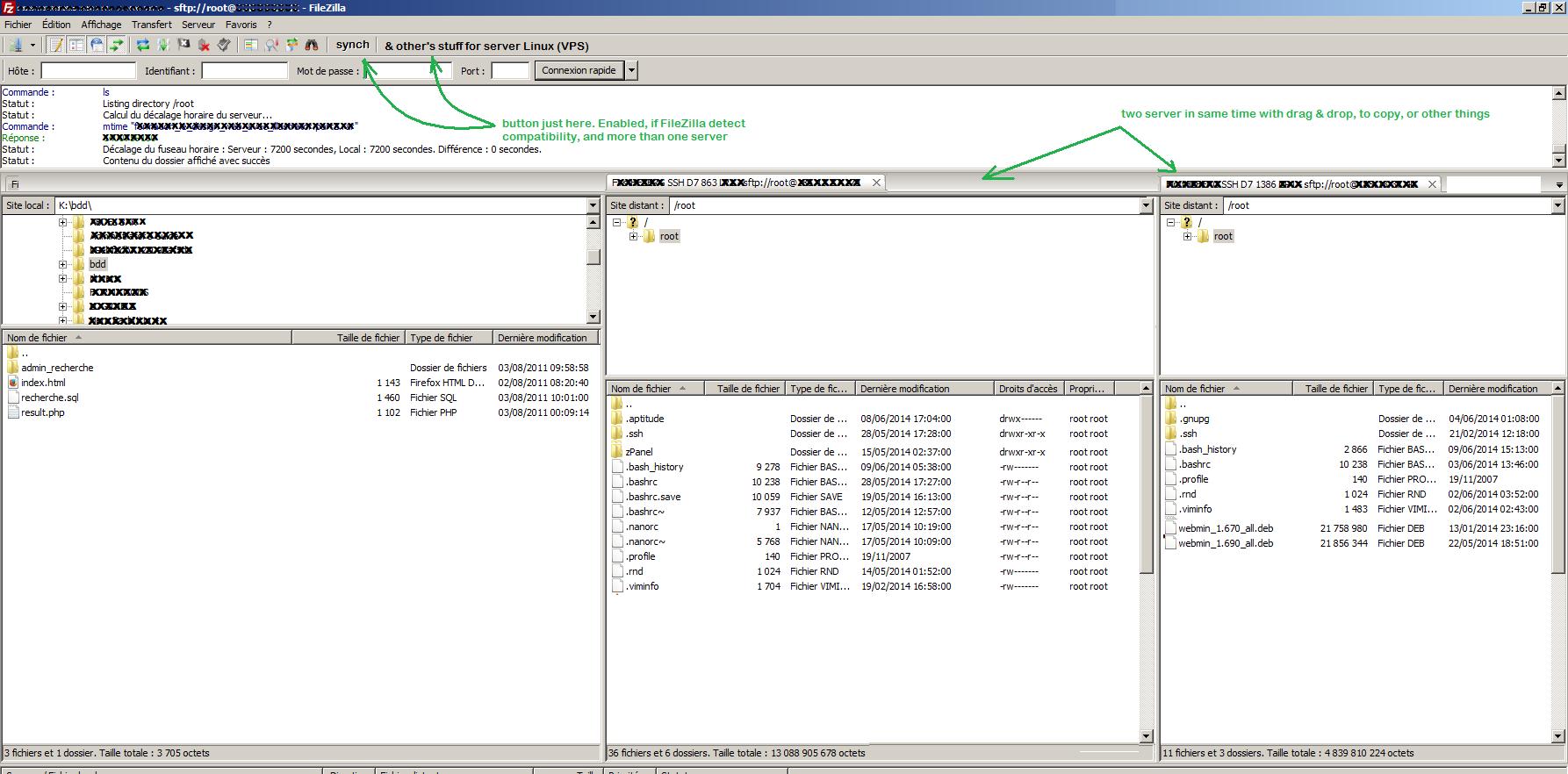Expand the bdd folder tree node
This screenshot has height=774, width=1568.
pyautogui.click(x=63, y=264)
